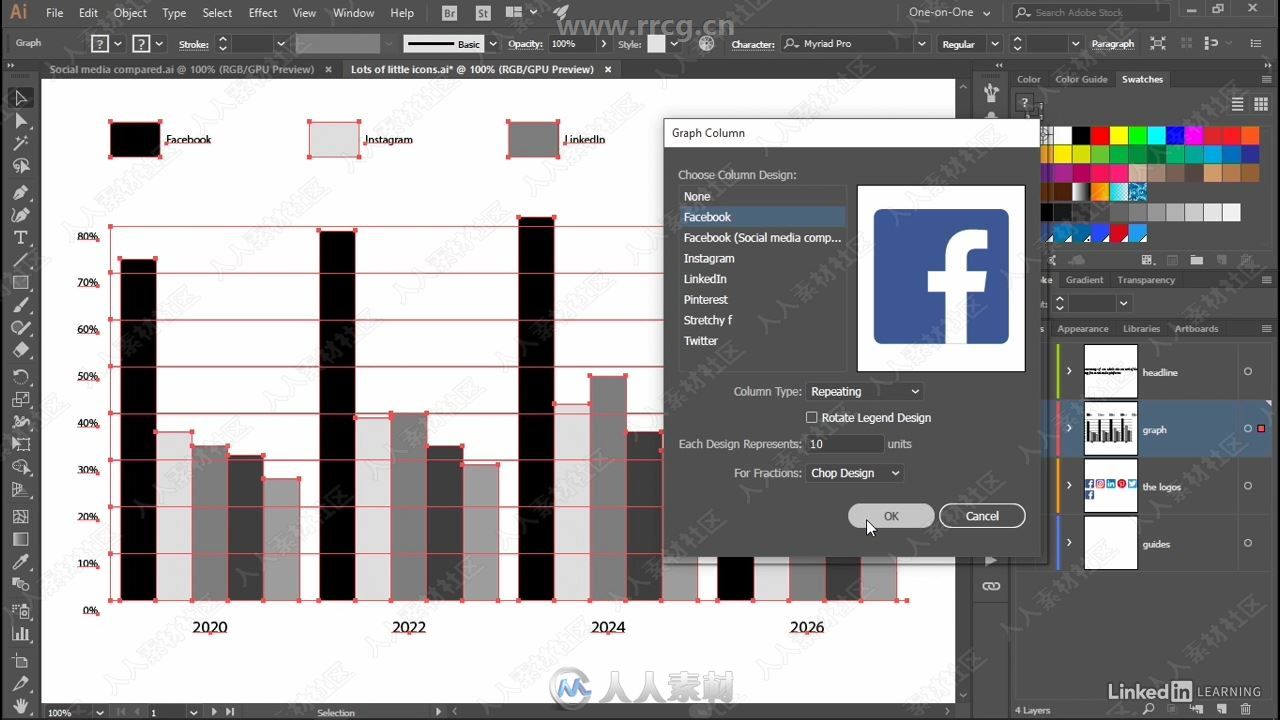The height and width of the screenshot is (720, 1280).
Task: Choose the Pen tool
Action: pos(20,192)
